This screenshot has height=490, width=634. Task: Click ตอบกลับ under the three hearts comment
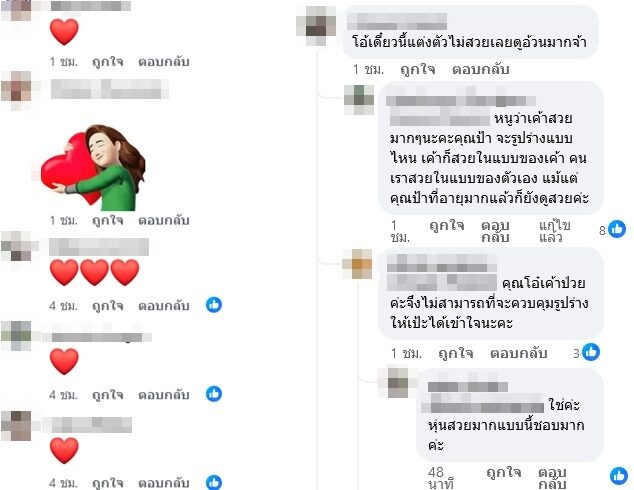[x=164, y=306]
